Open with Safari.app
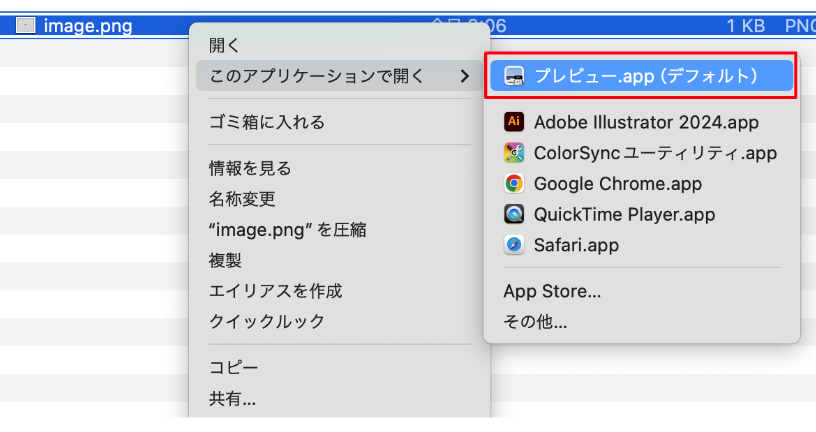The image size is (816, 432). click(x=577, y=245)
